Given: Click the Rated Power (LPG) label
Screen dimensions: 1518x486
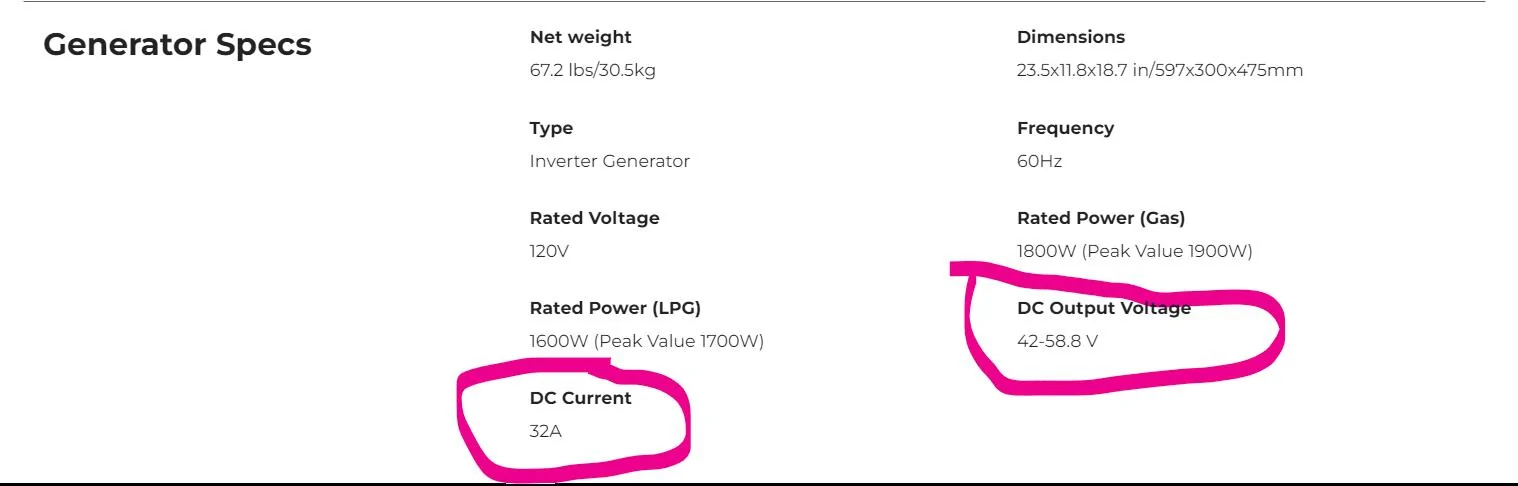Looking at the screenshot, I should (615, 308).
